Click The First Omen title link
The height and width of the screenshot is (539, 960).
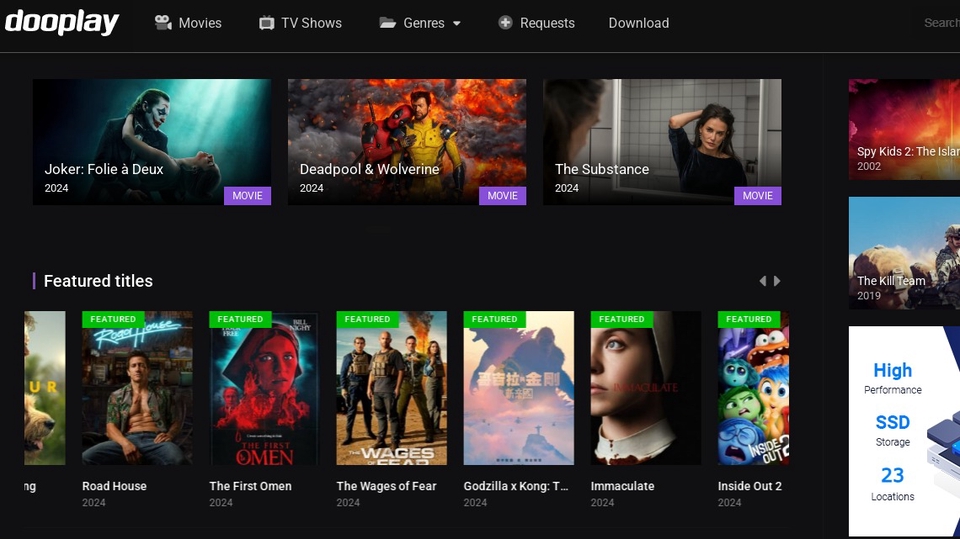(250, 486)
